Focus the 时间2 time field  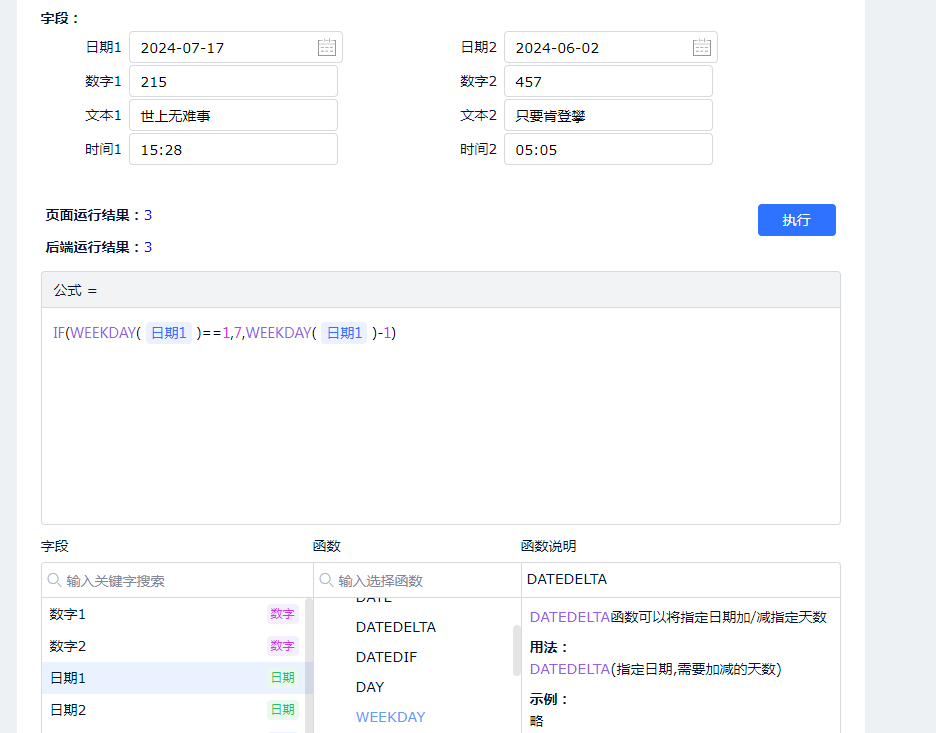pyautogui.click(x=608, y=150)
